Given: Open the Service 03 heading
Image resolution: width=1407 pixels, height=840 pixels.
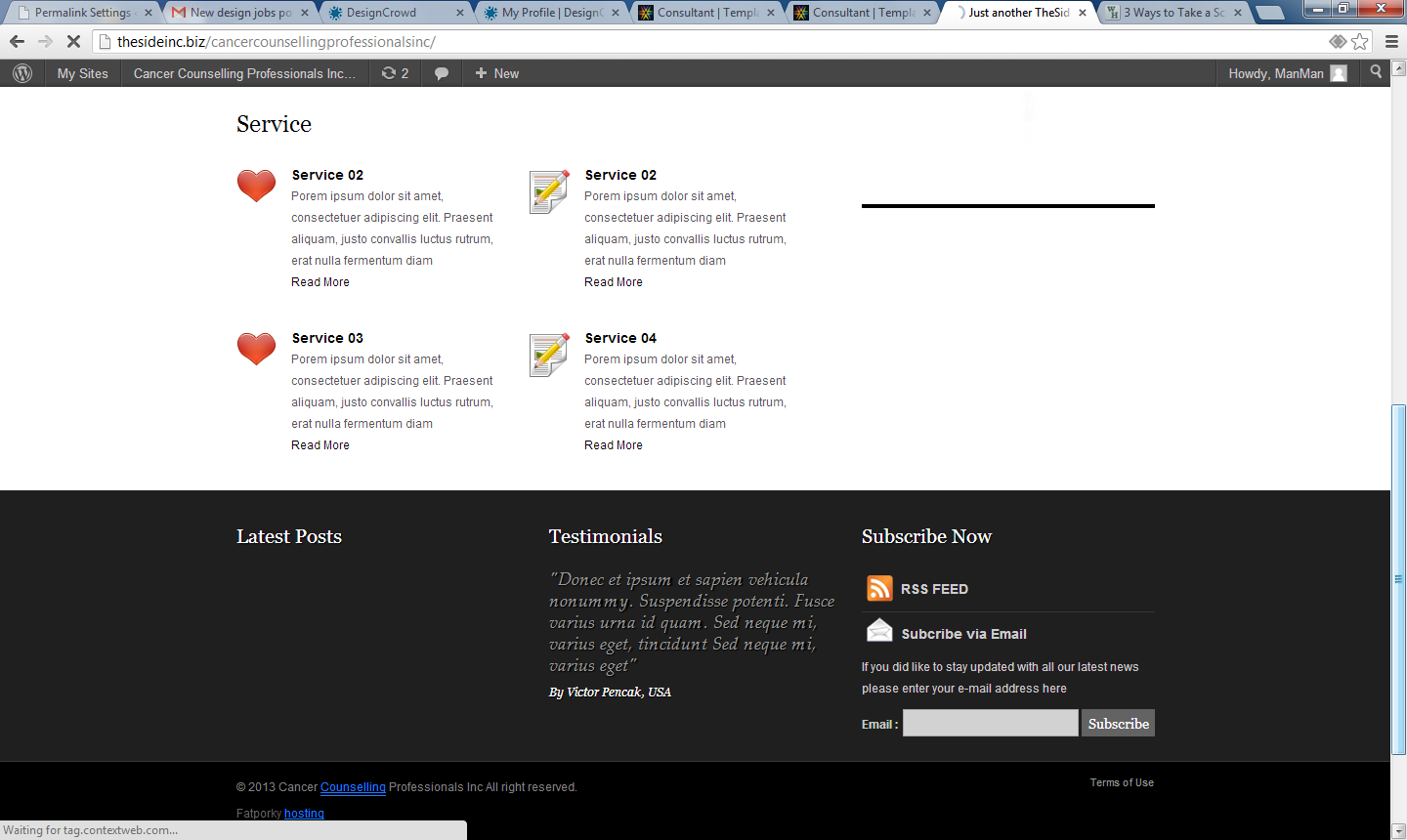Looking at the screenshot, I should pos(327,338).
